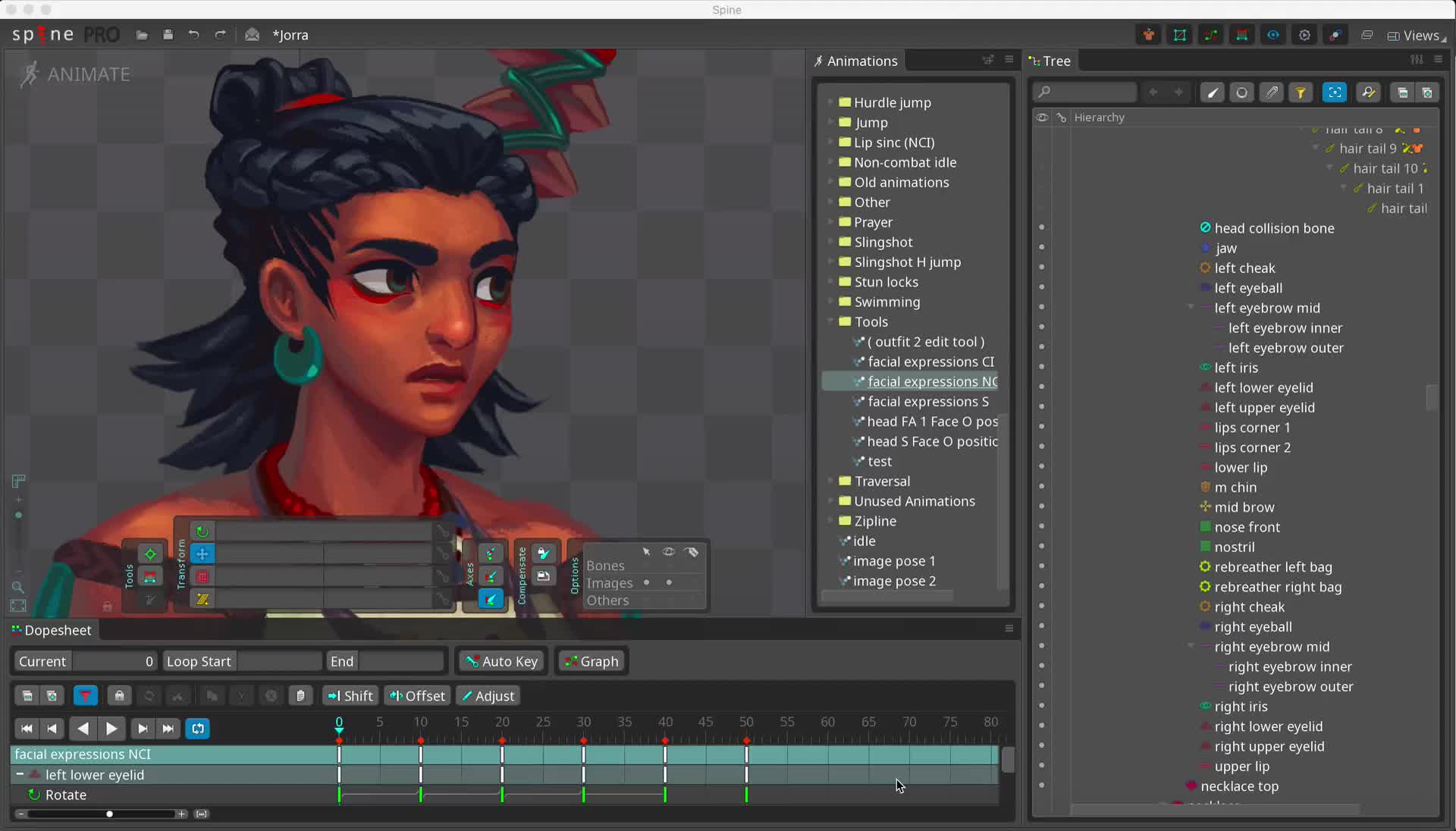1456x831 pixels.
Task: Select 'facial expressions S' animation
Action: (928, 401)
